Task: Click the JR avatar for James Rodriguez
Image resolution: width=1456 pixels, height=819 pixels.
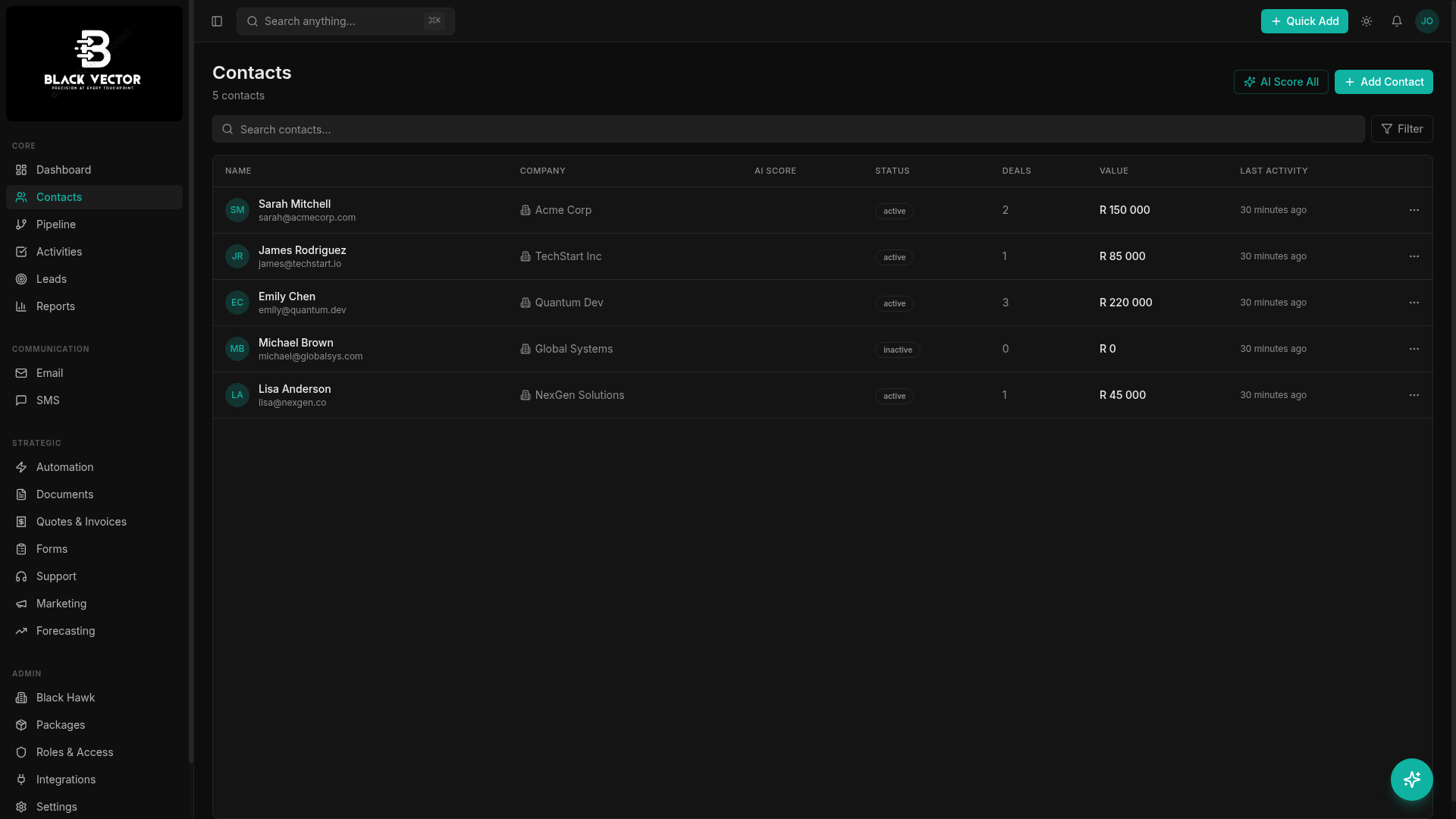Action: [x=237, y=256]
